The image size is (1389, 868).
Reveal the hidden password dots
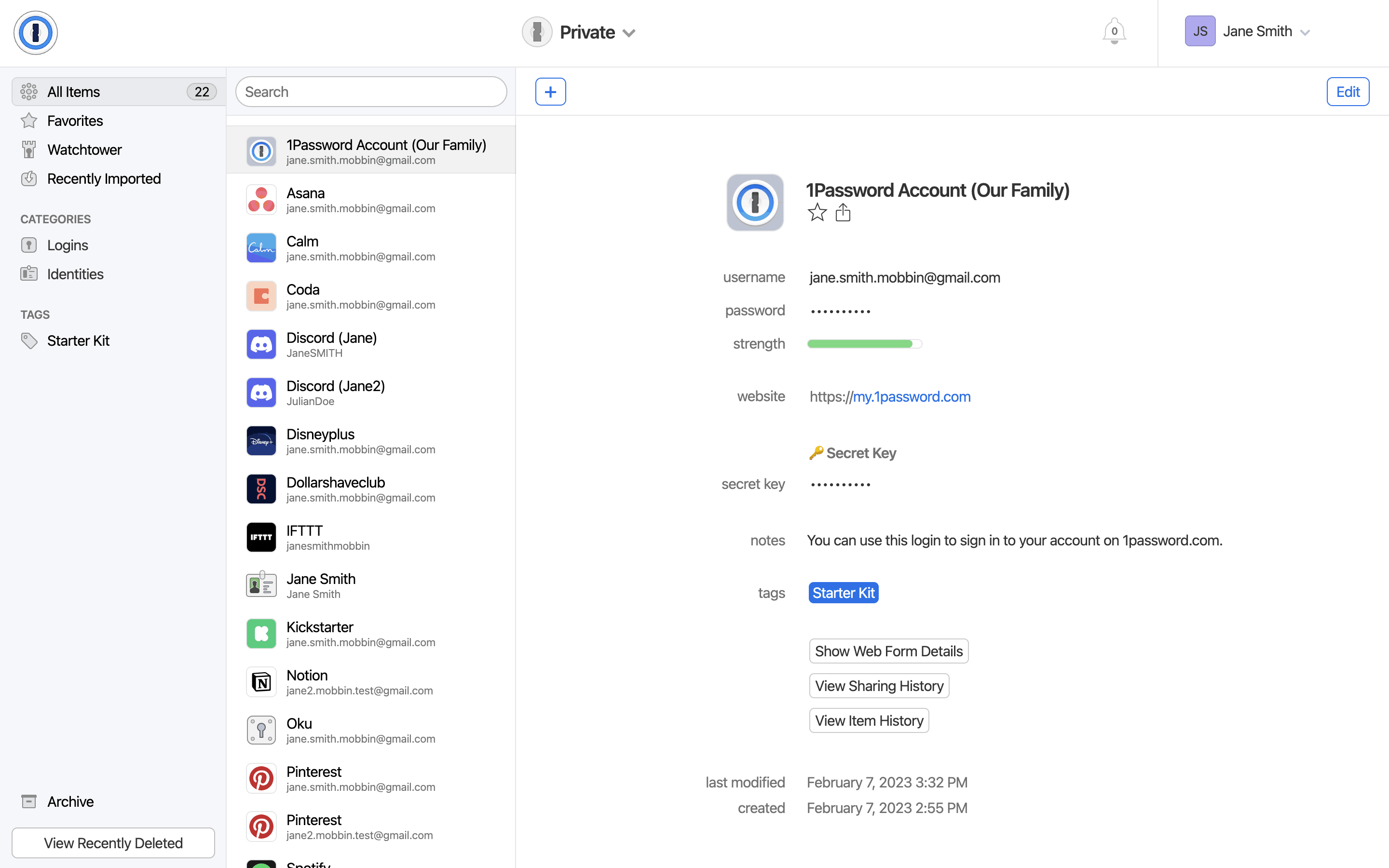(x=840, y=311)
